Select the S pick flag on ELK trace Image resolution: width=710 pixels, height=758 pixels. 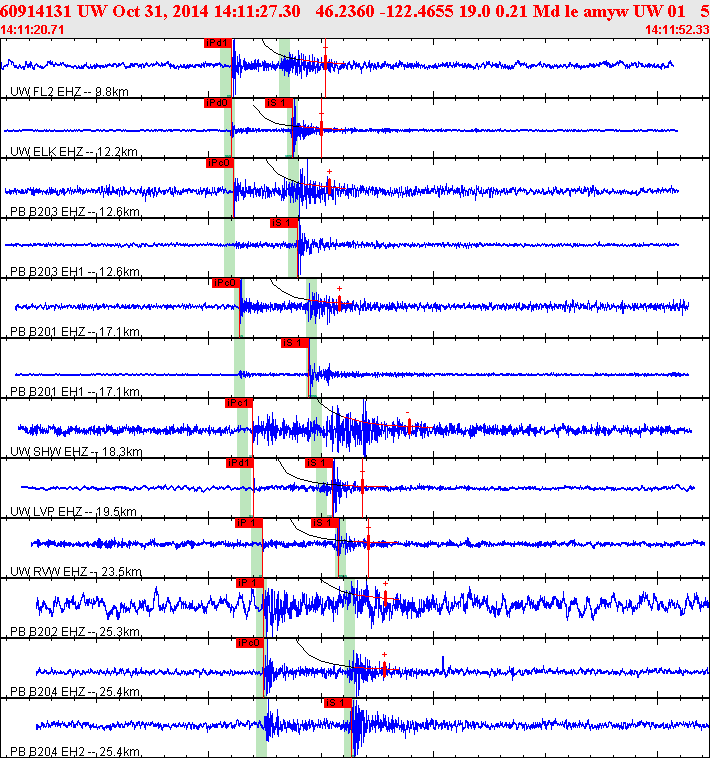(x=278, y=103)
